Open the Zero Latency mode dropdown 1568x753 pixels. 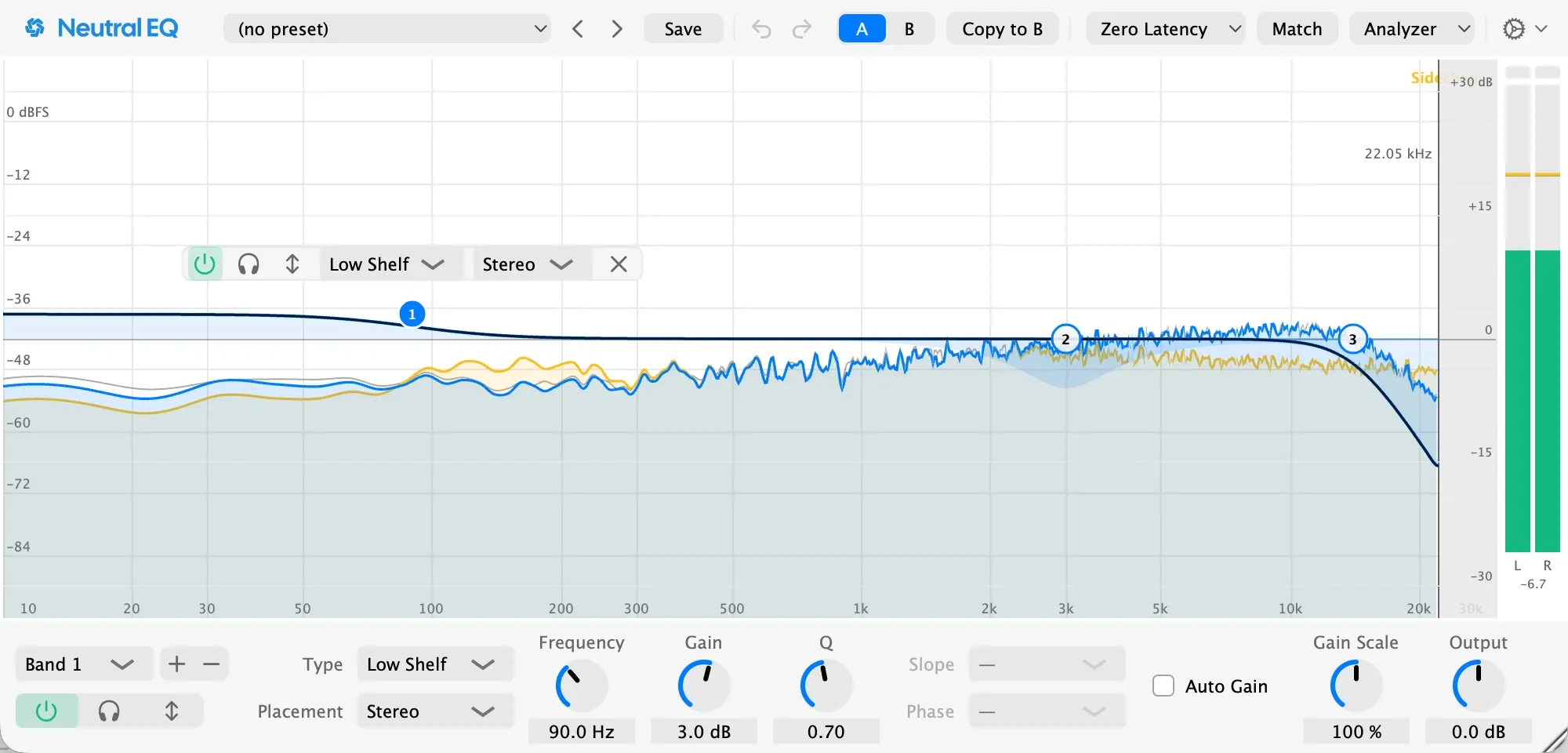1166,29
